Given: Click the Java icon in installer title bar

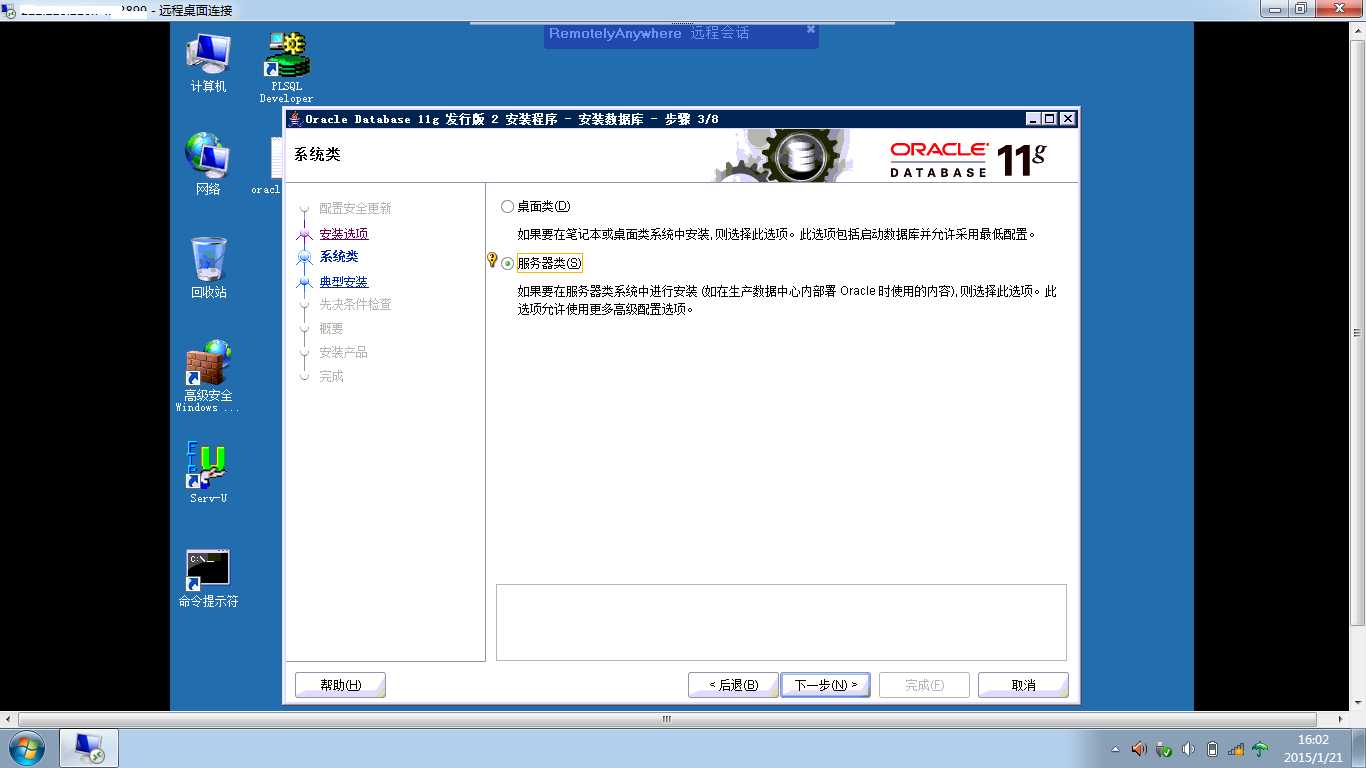Looking at the screenshot, I should (x=294, y=119).
